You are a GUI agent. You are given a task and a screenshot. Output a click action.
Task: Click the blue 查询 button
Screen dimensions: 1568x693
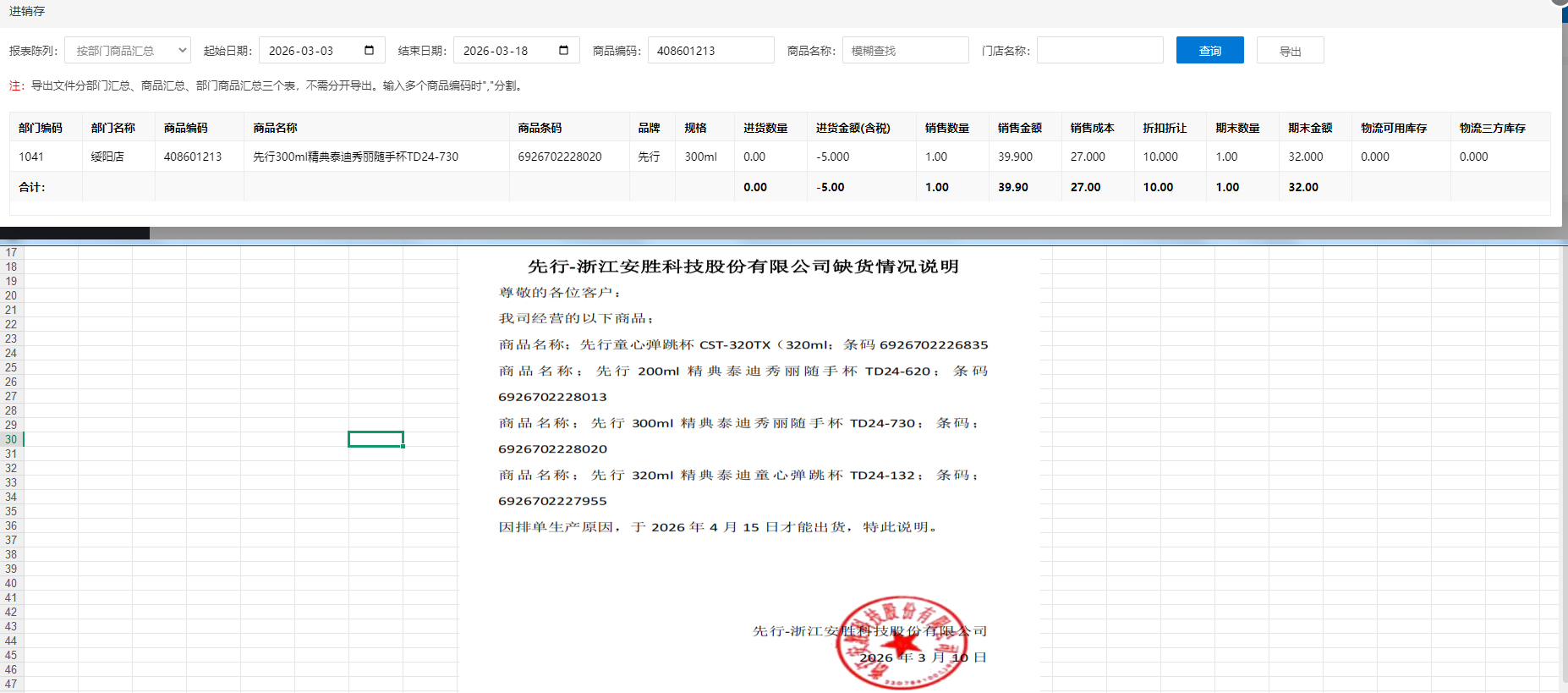[x=1209, y=51]
